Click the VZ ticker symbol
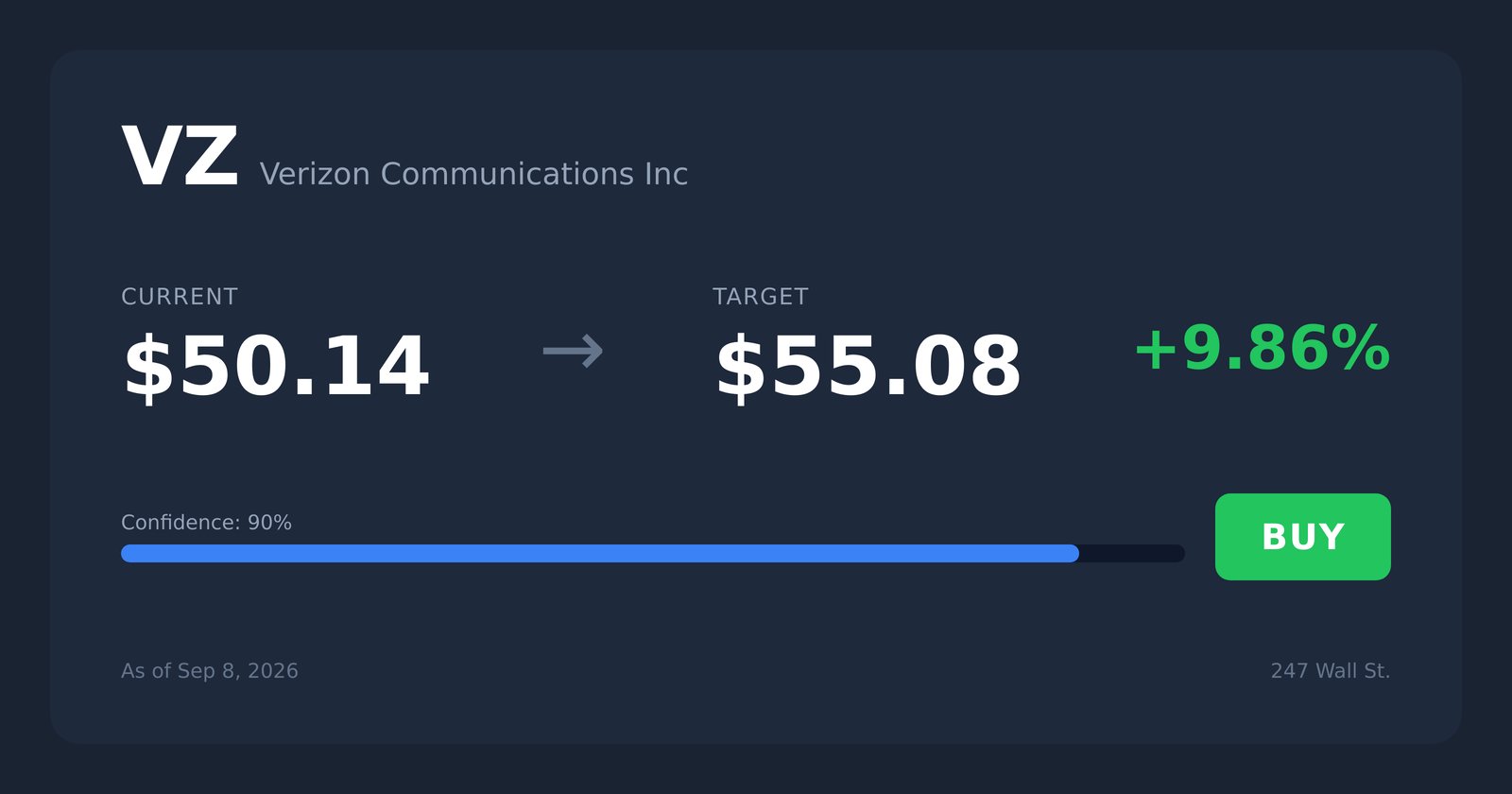The width and height of the screenshot is (1512, 794). pyautogui.click(x=180, y=158)
